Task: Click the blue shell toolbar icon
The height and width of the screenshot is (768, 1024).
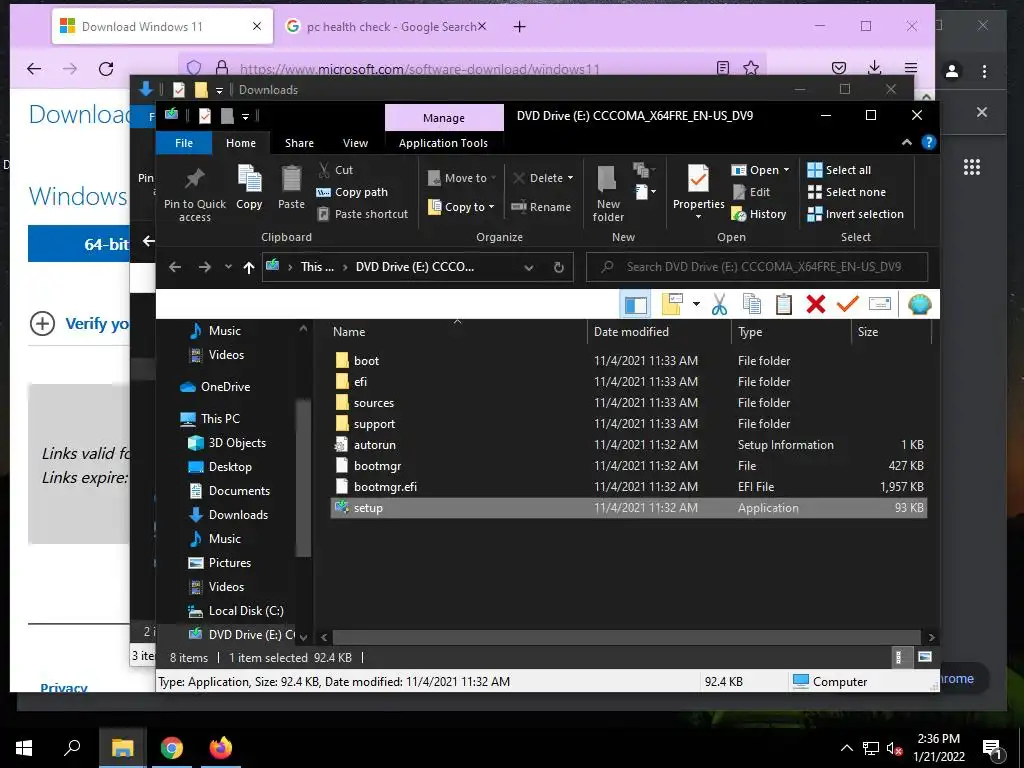Action: coord(920,304)
